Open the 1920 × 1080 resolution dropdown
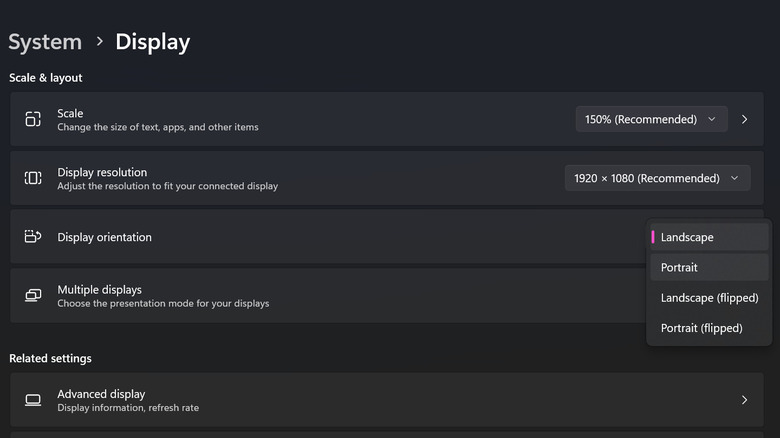This screenshot has height=438, width=780. [657, 178]
